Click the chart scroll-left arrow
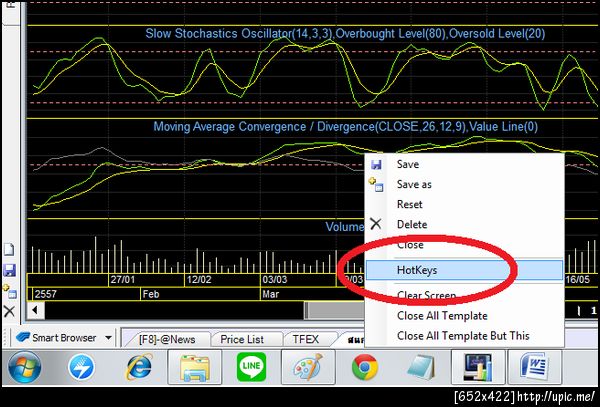The width and height of the screenshot is (600, 407). click(x=35, y=310)
